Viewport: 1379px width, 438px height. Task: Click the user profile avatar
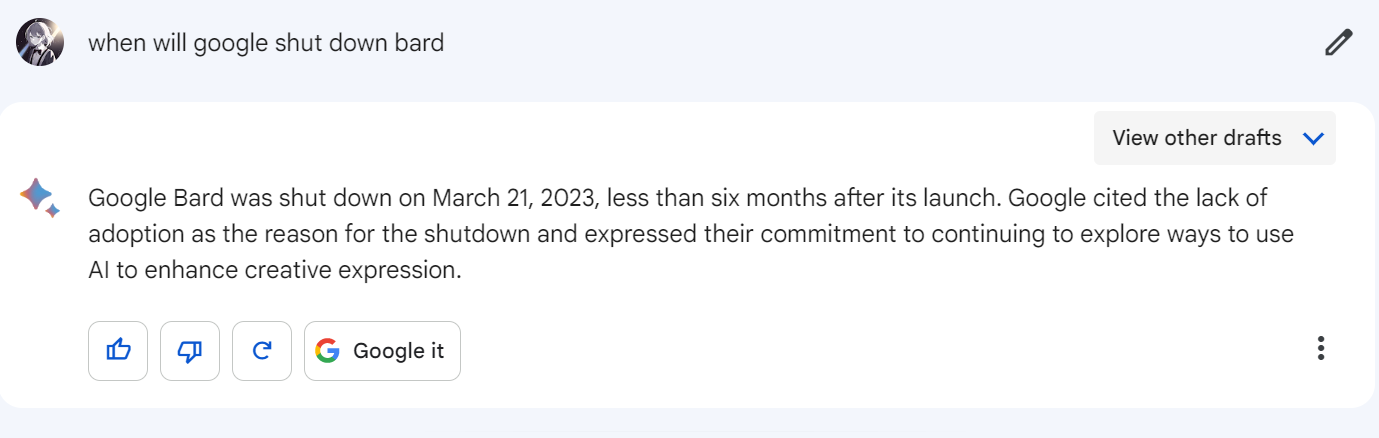41,42
